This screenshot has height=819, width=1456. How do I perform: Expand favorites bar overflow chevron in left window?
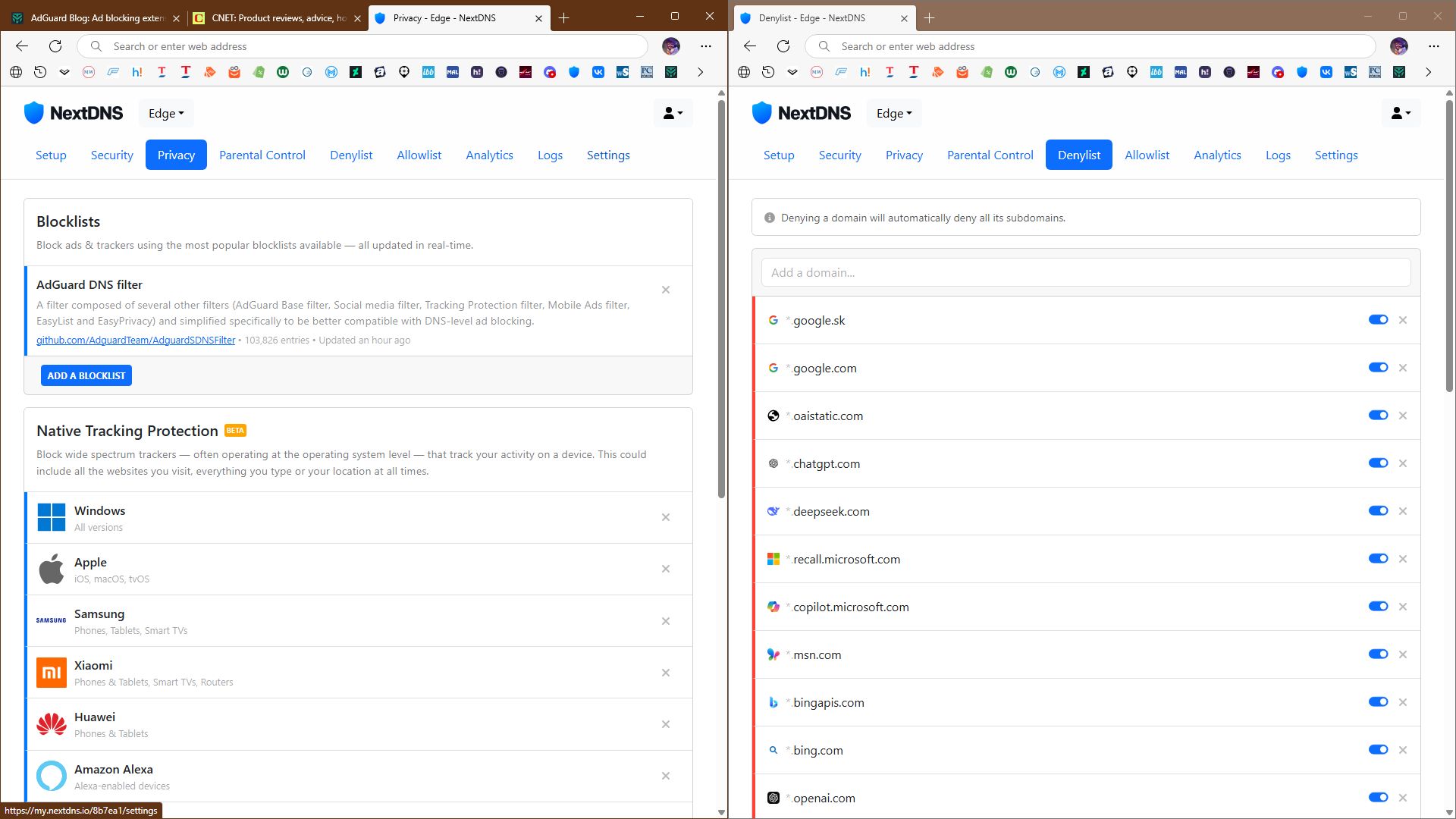click(700, 72)
